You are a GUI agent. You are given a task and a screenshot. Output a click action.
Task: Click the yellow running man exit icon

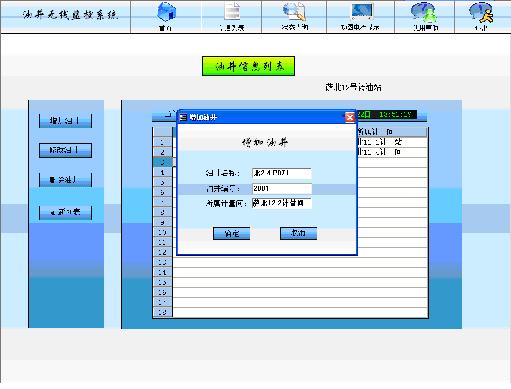click(x=481, y=12)
